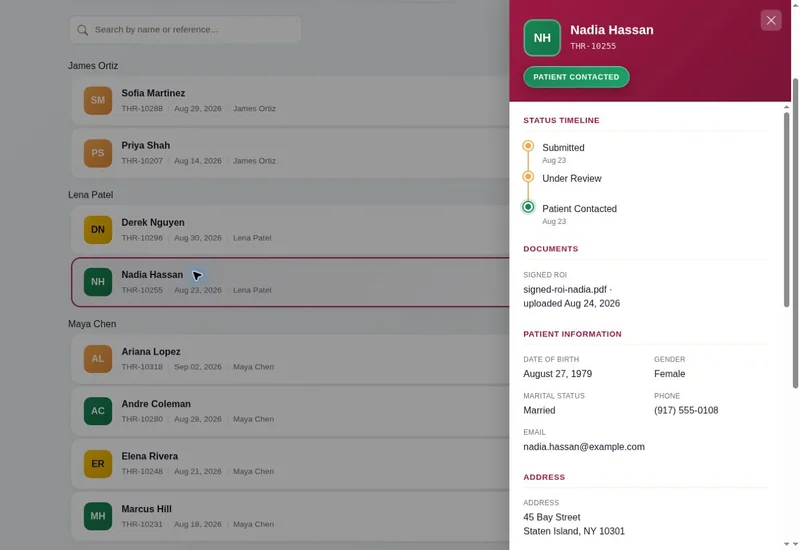Click the signed-roi-nadia.pdf document entry

pyautogui.click(x=571, y=296)
